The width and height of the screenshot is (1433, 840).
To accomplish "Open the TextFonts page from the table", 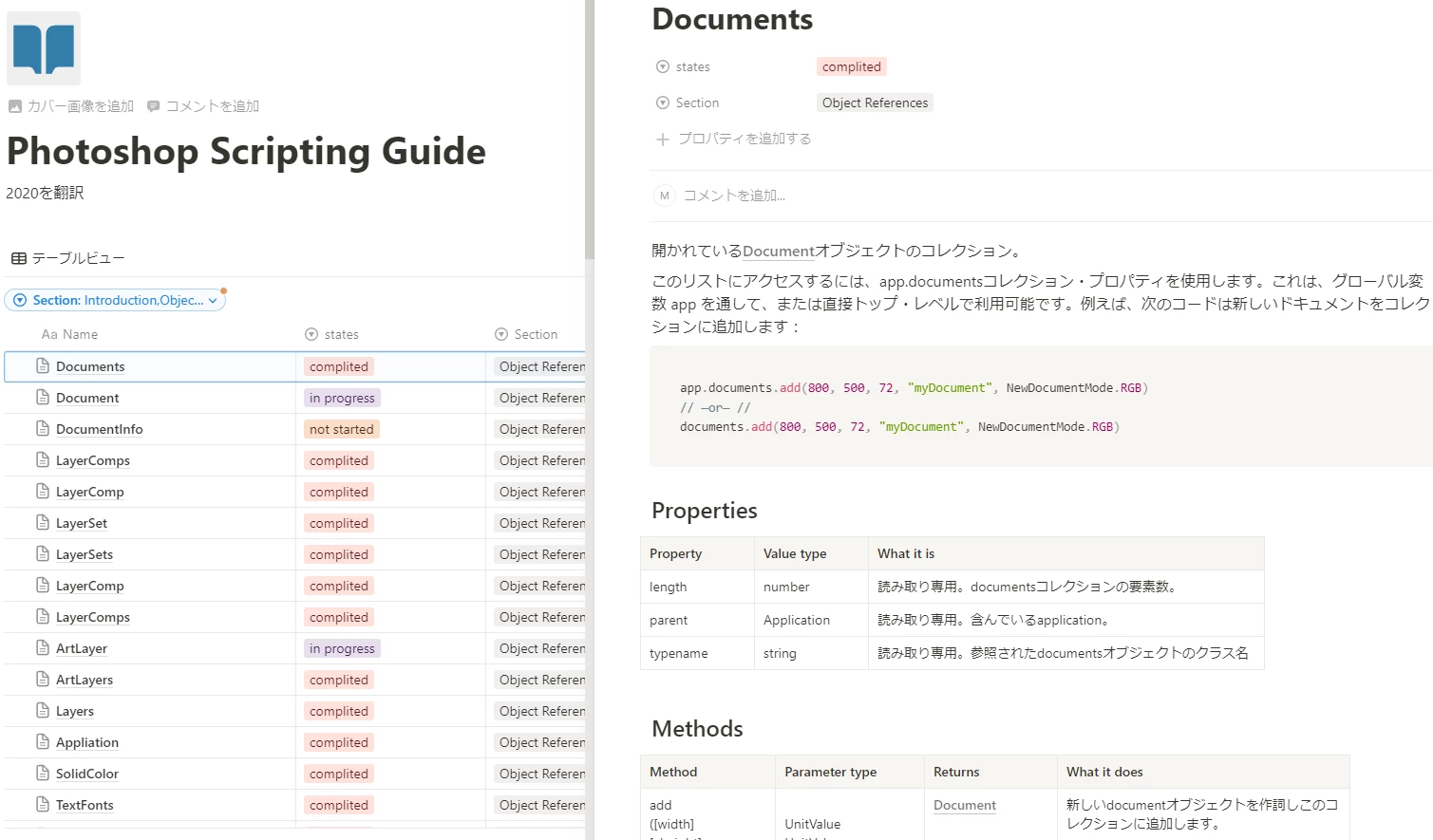I will [85, 805].
